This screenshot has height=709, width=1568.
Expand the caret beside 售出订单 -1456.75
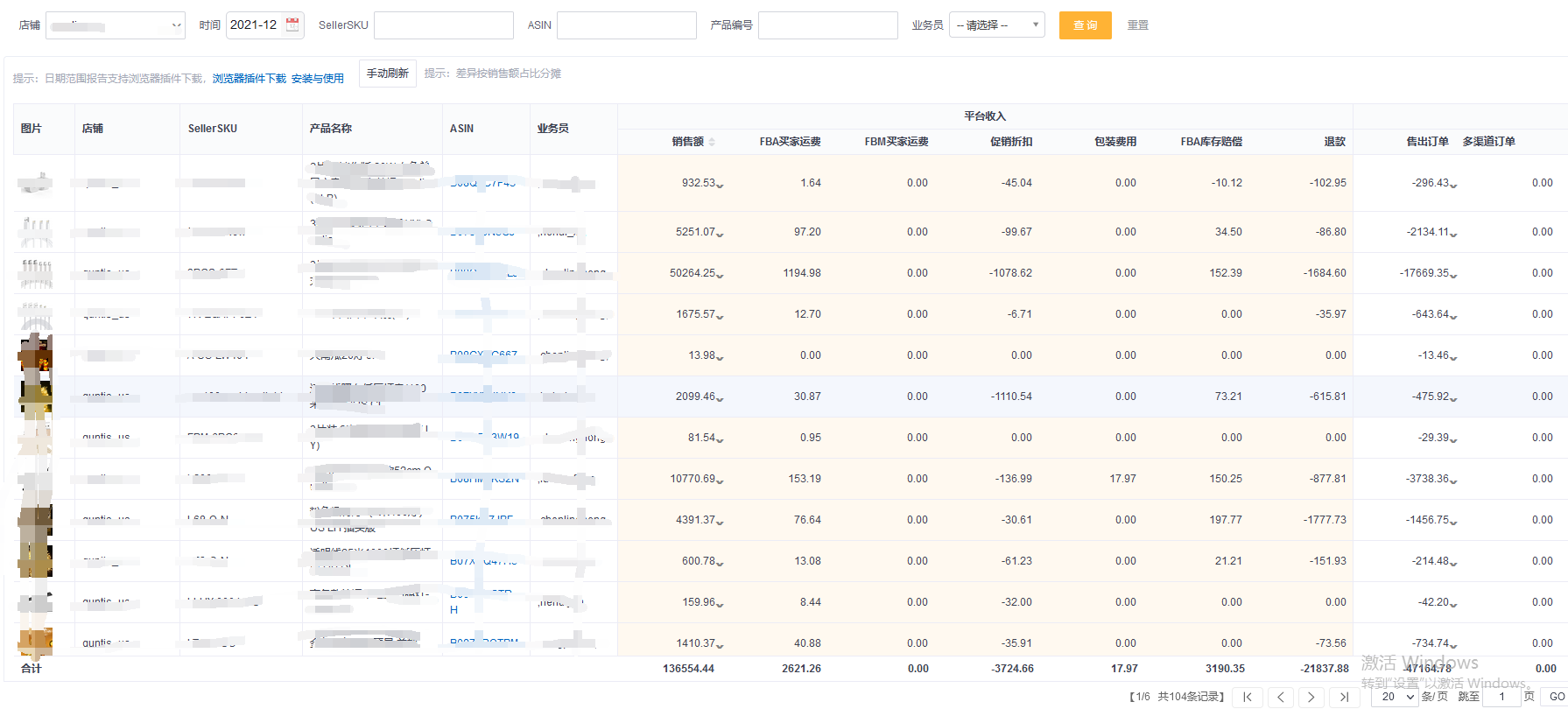coord(1453,523)
